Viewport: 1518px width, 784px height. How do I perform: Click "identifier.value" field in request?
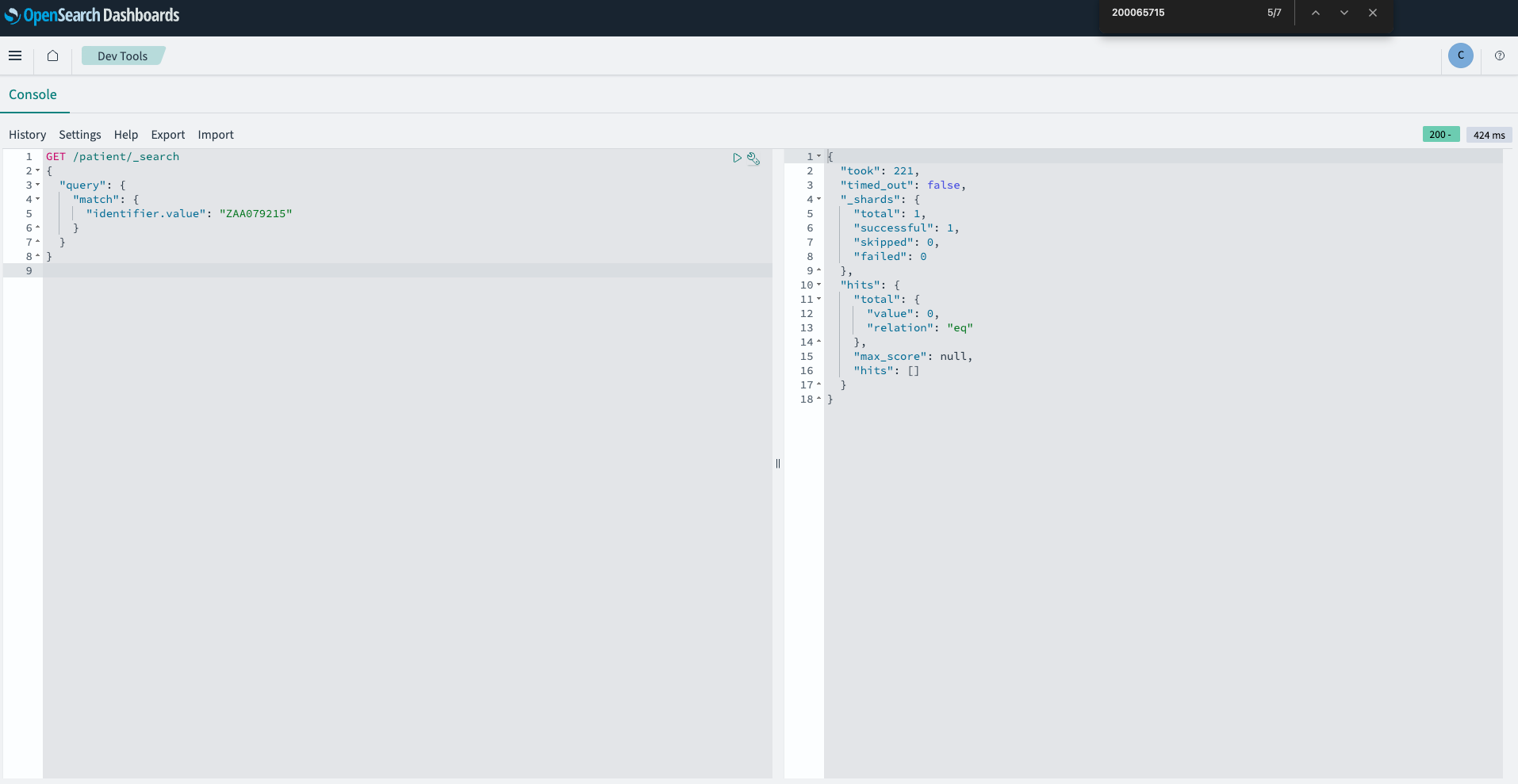click(146, 214)
